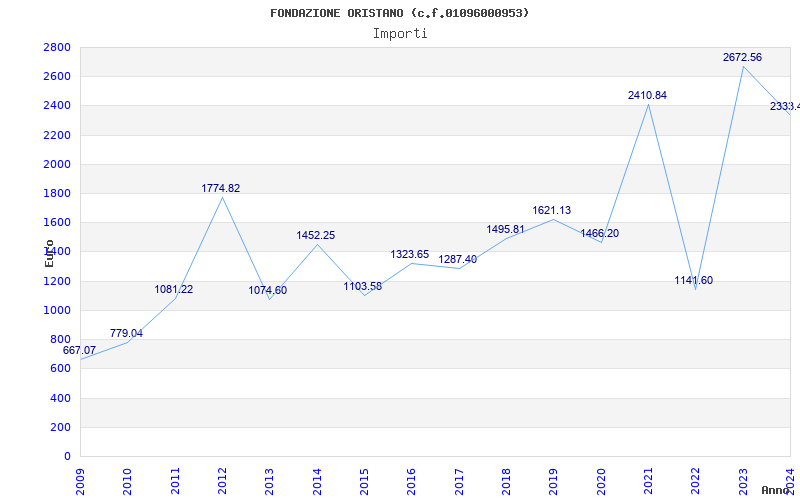800x500 pixels.
Task: Select the 2021 year axis label
Action: tap(648, 481)
